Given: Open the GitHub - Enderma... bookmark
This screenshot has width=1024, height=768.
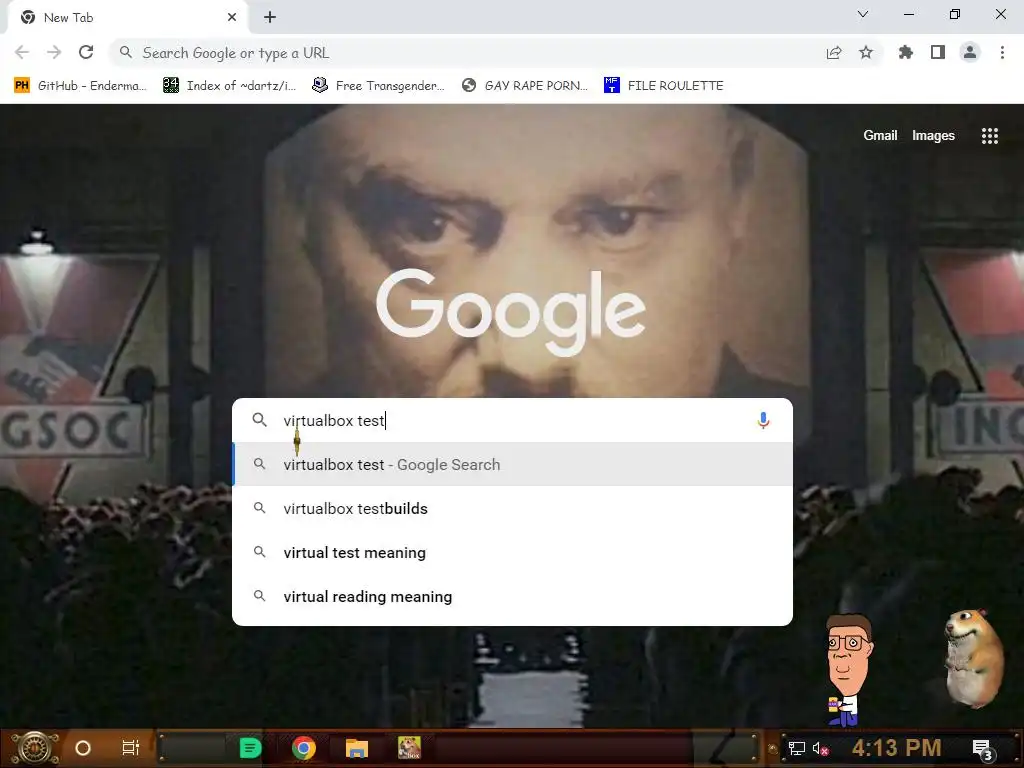Looking at the screenshot, I should [80, 86].
